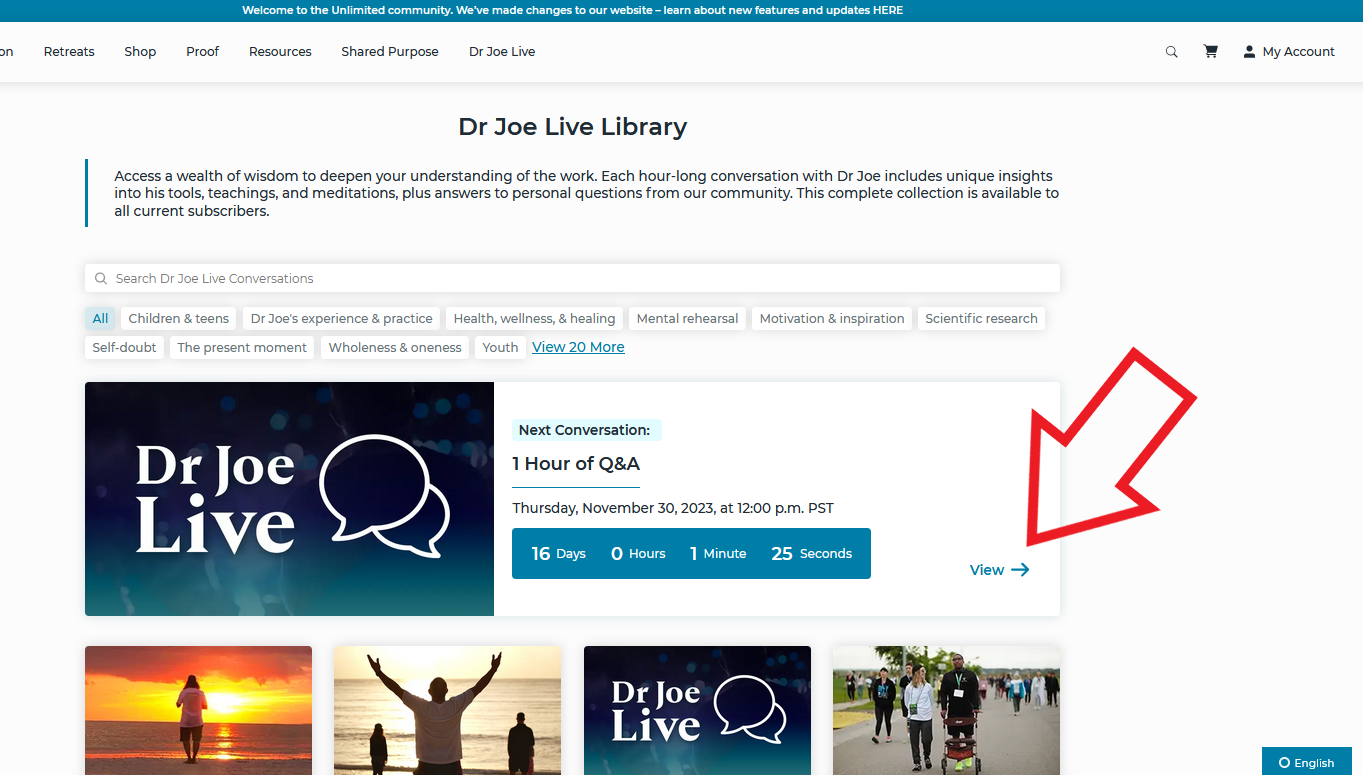Open the Proof menu item
Viewport: 1363px width, 775px height.
[202, 52]
